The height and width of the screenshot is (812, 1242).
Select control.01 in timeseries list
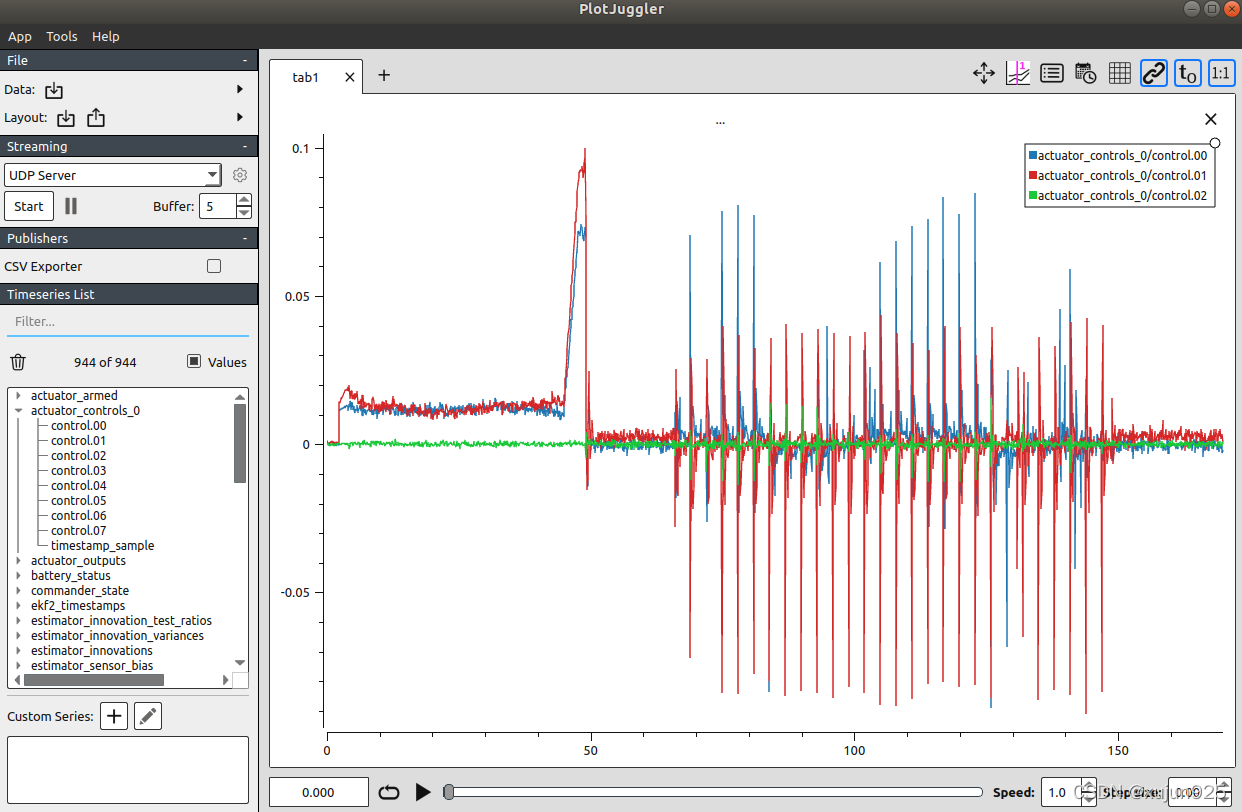[78, 441]
